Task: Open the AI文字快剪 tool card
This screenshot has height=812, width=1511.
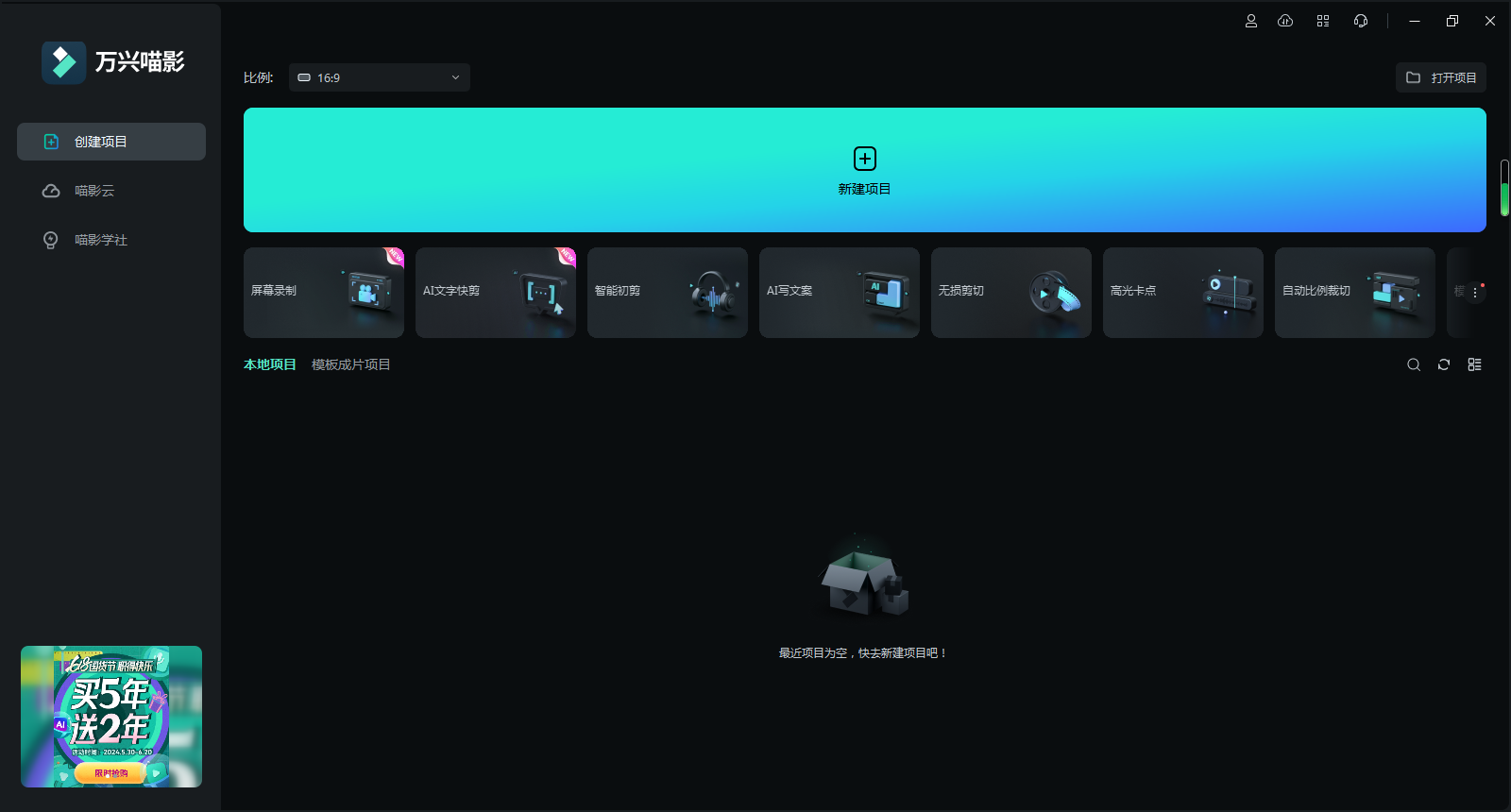Action: click(496, 293)
